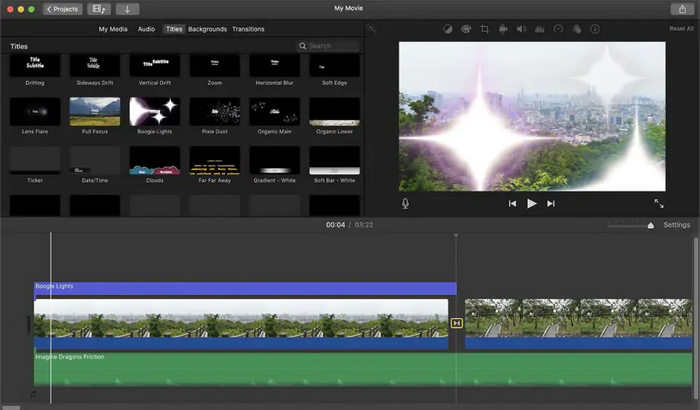Switch to the Backgrounds tab
The height and width of the screenshot is (410, 700).
(x=207, y=29)
